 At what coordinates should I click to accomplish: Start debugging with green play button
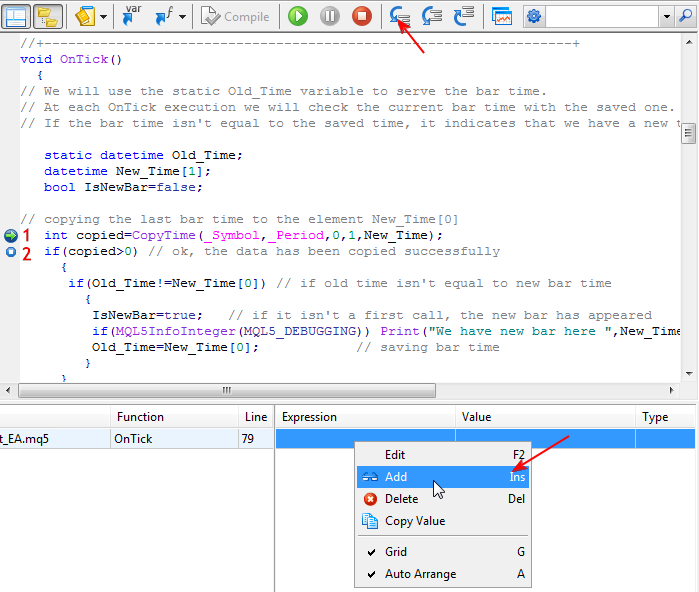point(298,16)
